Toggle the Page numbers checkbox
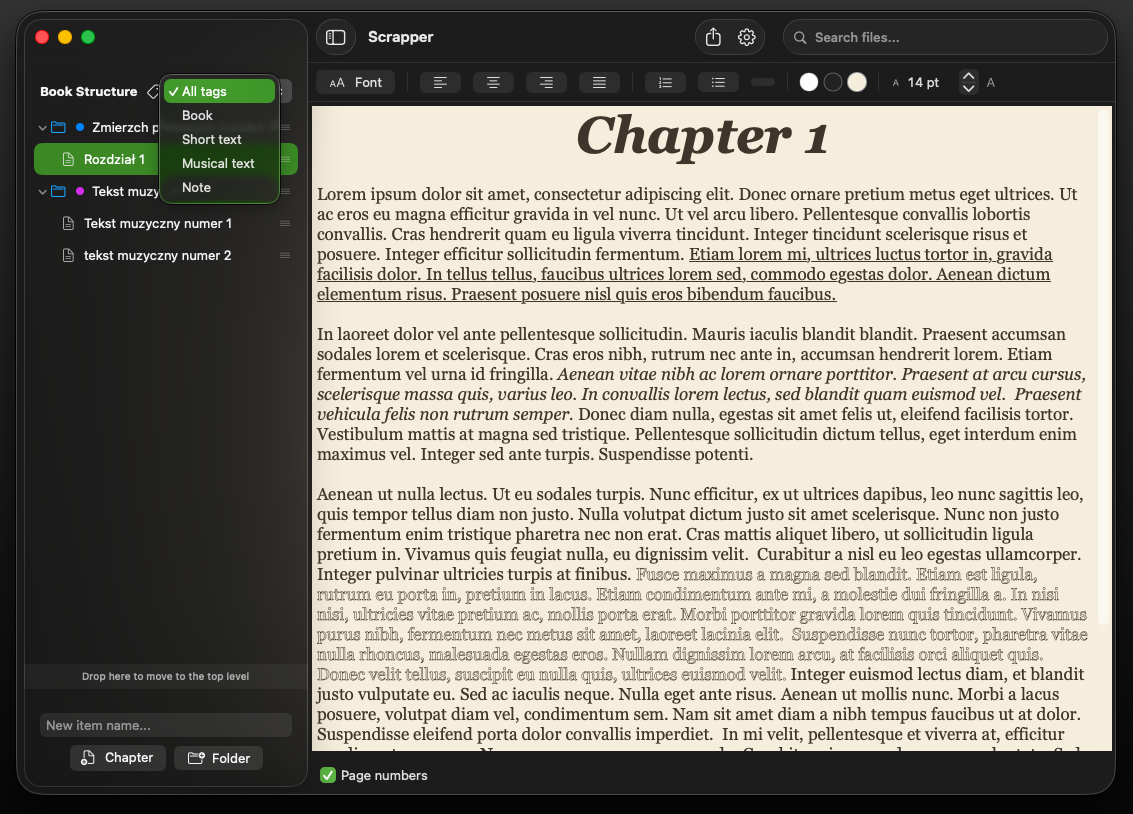1133x814 pixels. click(x=328, y=775)
